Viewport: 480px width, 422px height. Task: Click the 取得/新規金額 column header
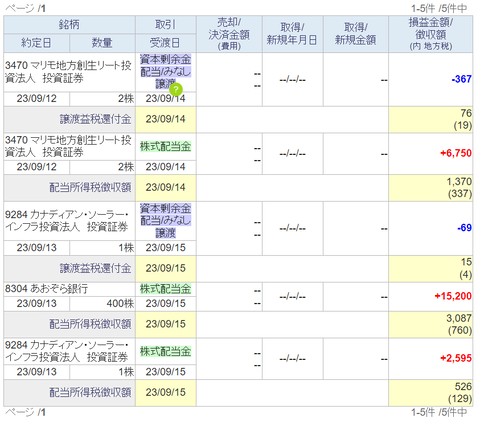[356, 34]
